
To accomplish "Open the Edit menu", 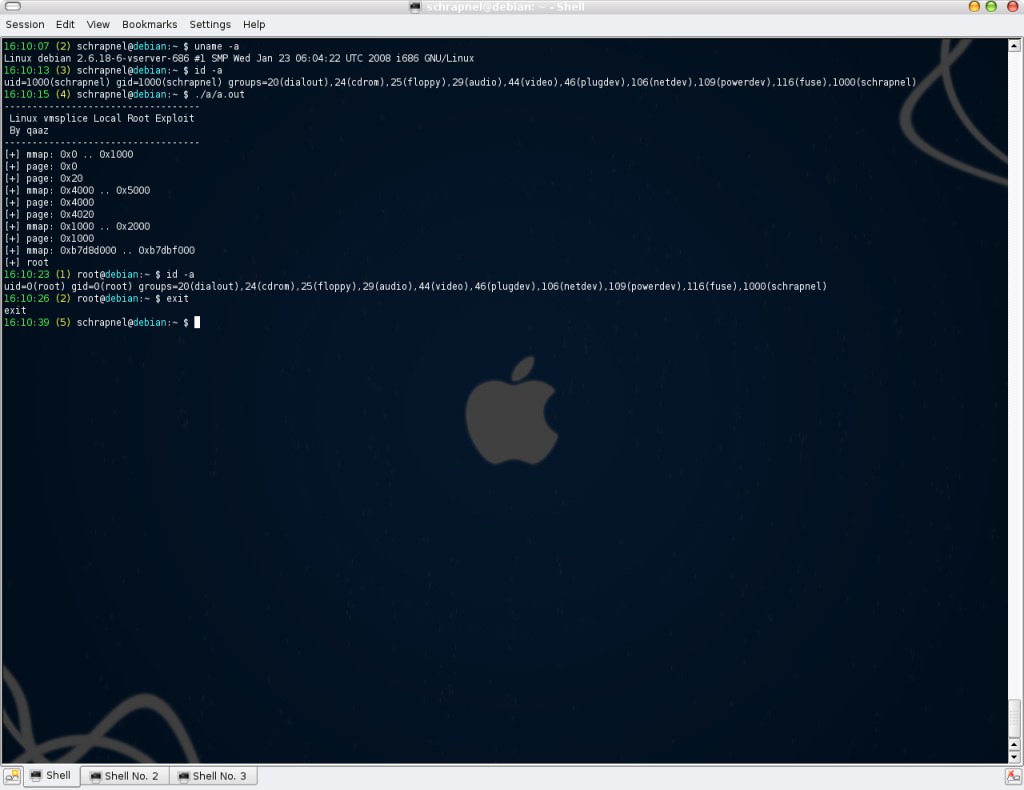I will [x=65, y=24].
